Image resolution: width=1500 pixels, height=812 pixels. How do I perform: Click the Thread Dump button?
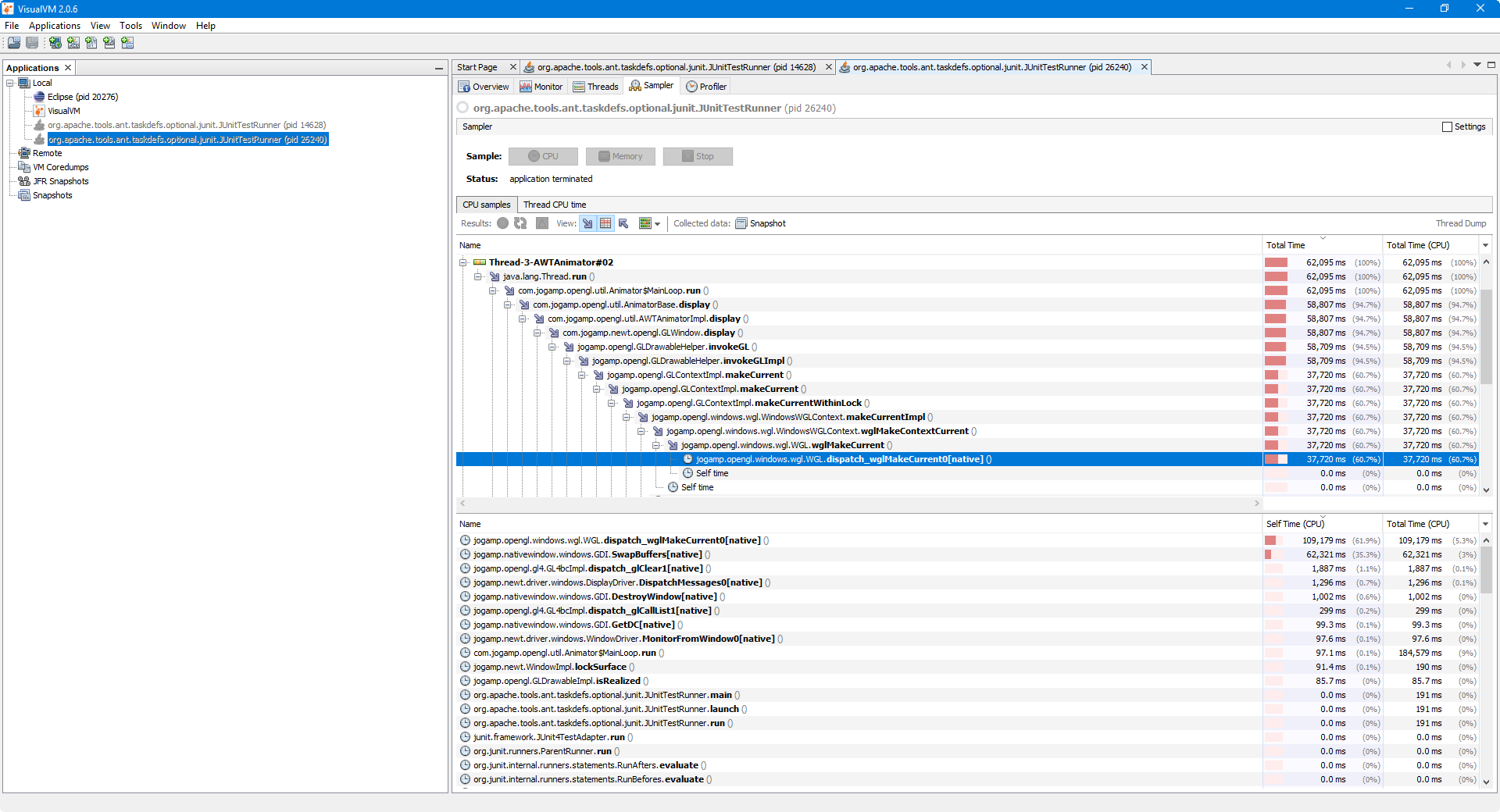tap(1460, 223)
